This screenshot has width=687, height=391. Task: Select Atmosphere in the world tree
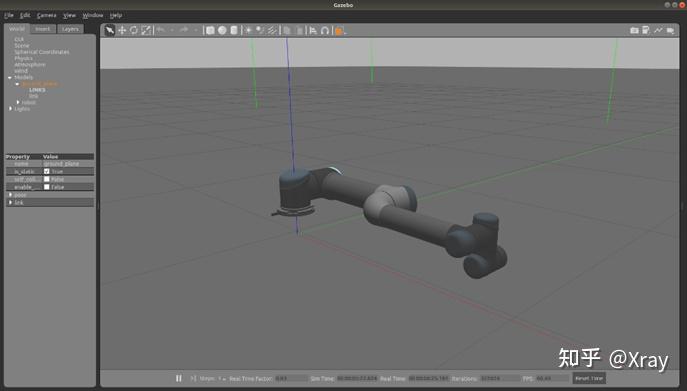tap(30, 64)
